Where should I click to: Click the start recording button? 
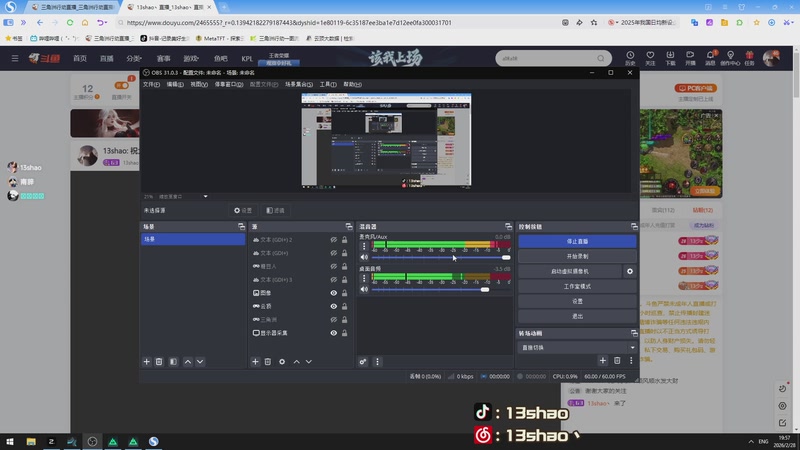(x=577, y=256)
